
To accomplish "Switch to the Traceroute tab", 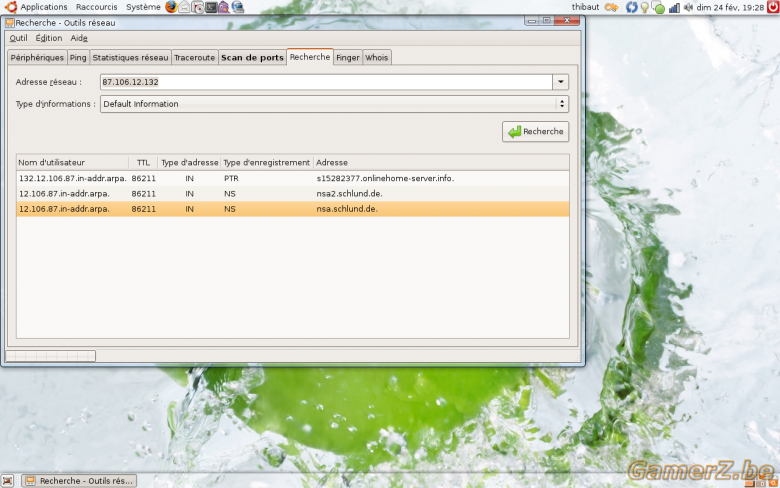I will pyautogui.click(x=195, y=58).
